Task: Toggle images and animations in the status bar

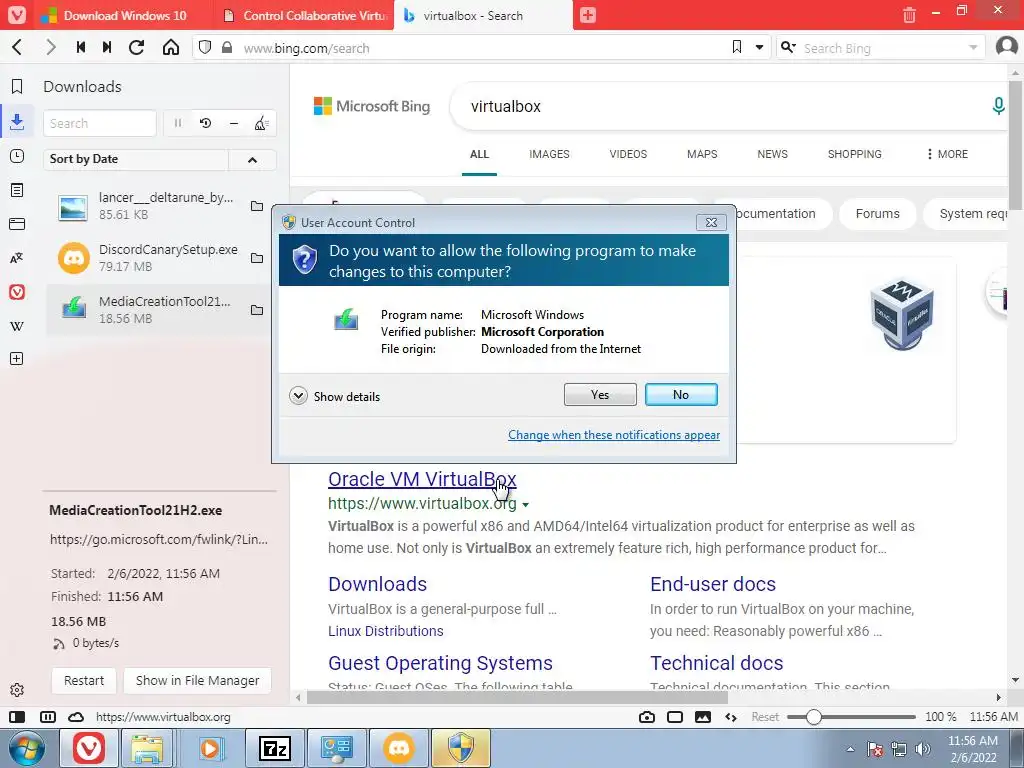Action: (703, 717)
